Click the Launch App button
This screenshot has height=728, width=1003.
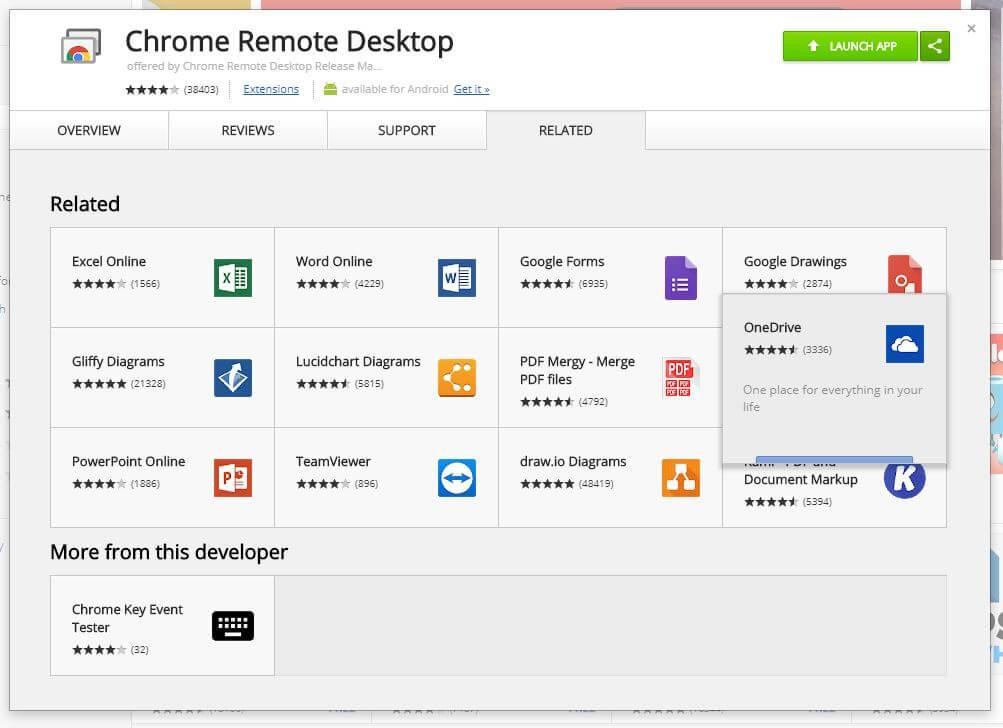[x=850, y=46]
